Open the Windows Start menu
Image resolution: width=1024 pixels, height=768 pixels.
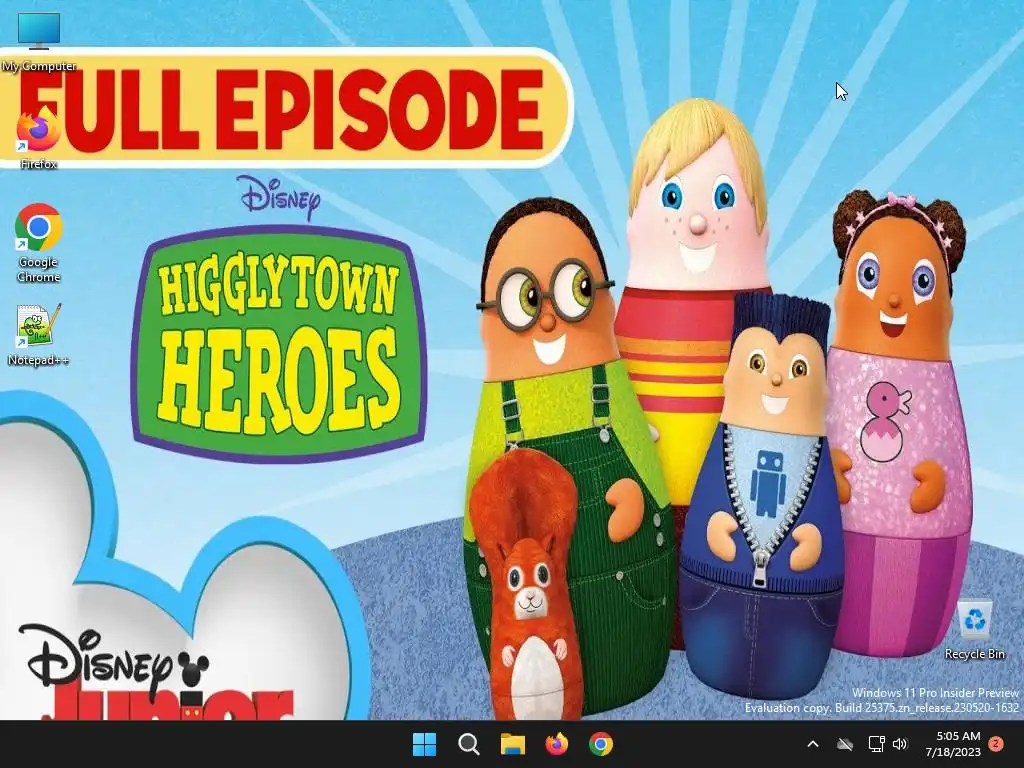point(424,744)
